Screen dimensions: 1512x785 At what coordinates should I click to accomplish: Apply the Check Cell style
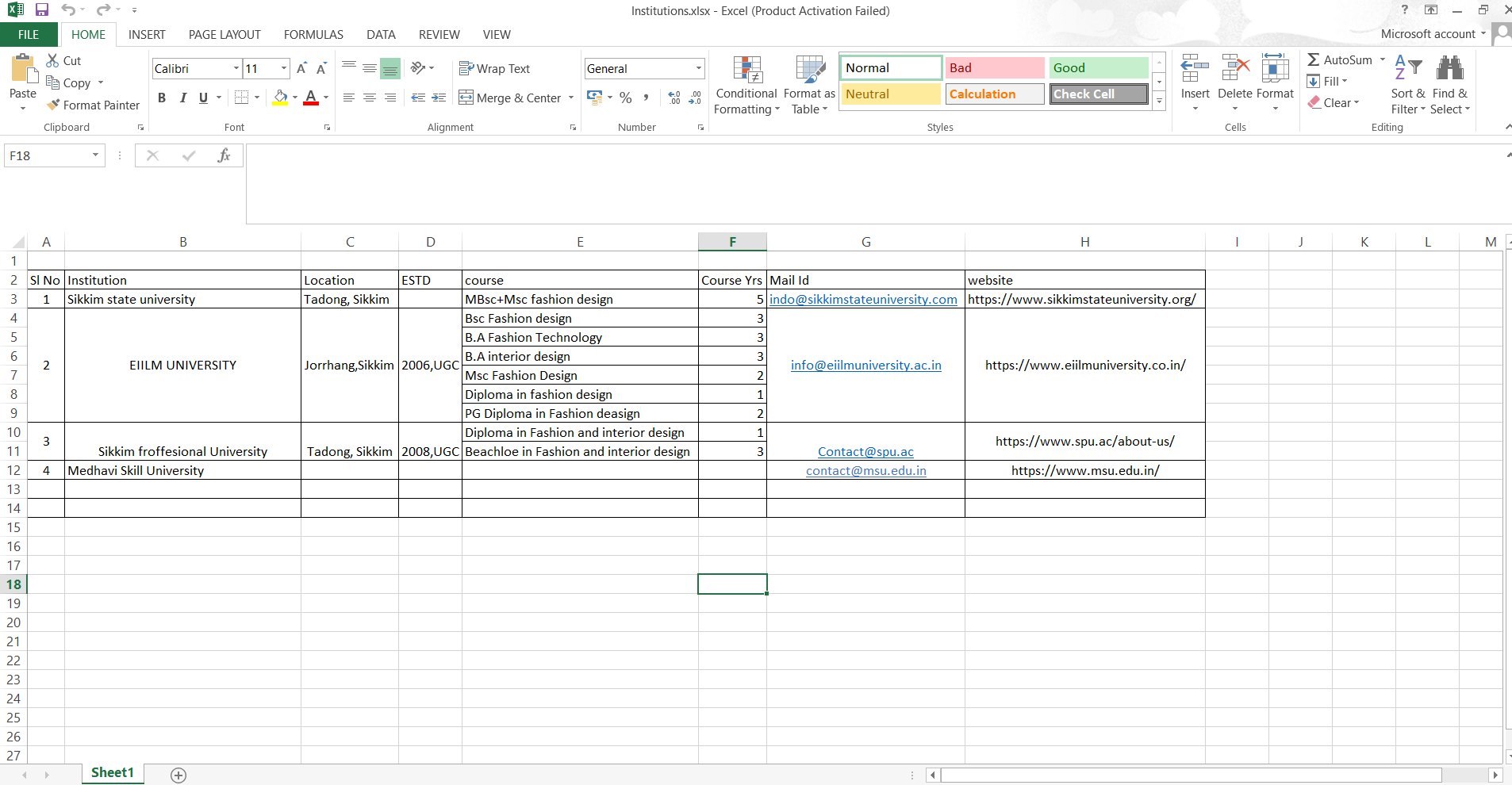tap(1099, 94)
